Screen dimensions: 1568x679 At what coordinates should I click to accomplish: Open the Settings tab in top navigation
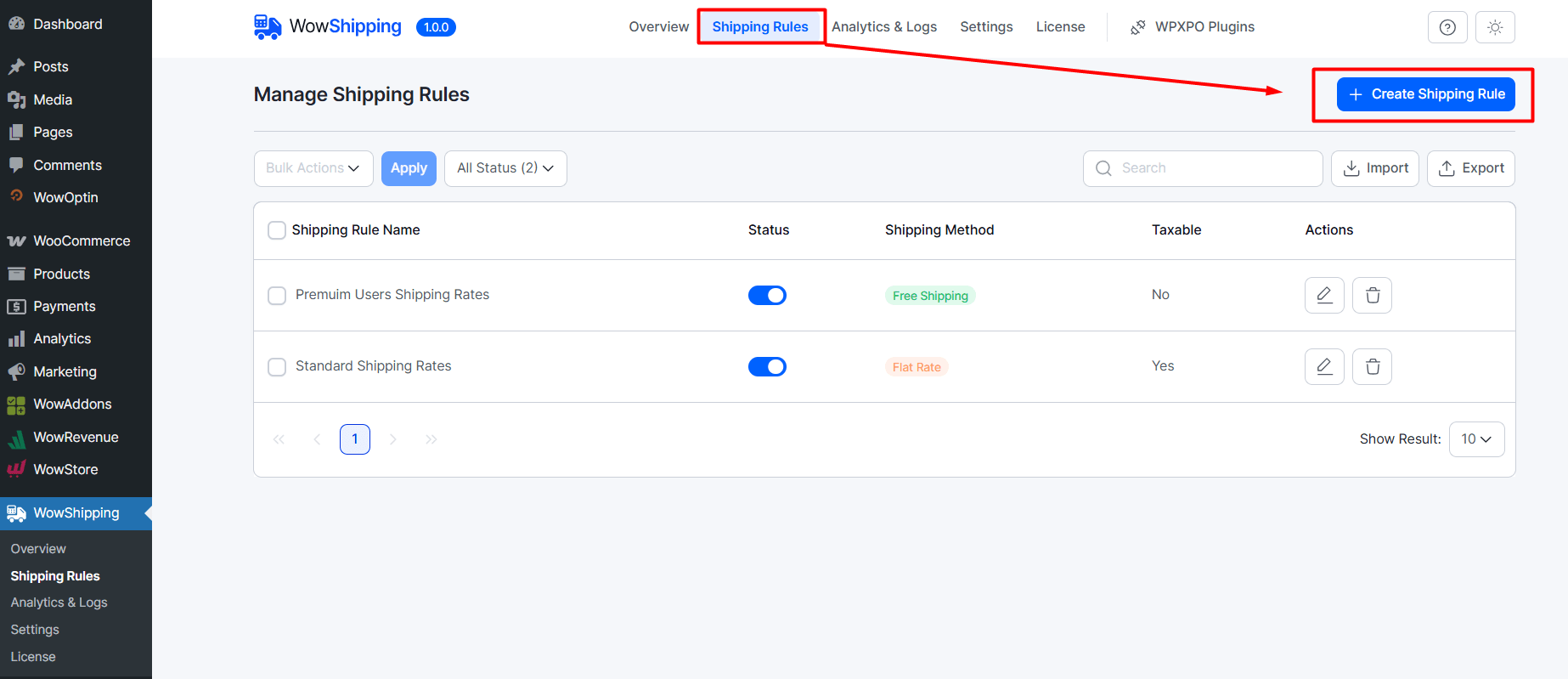coord(986,27)
